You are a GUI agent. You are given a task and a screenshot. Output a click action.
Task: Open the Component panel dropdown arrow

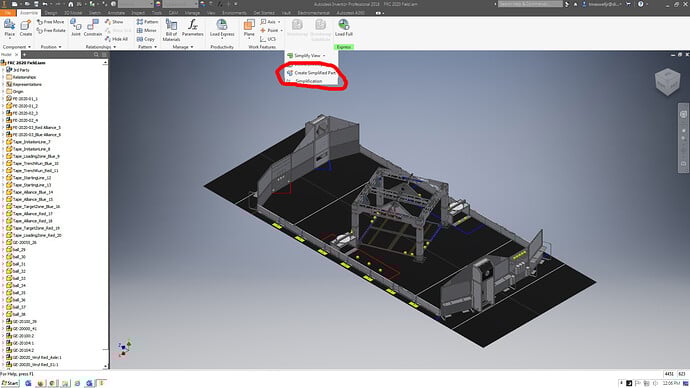29,47
